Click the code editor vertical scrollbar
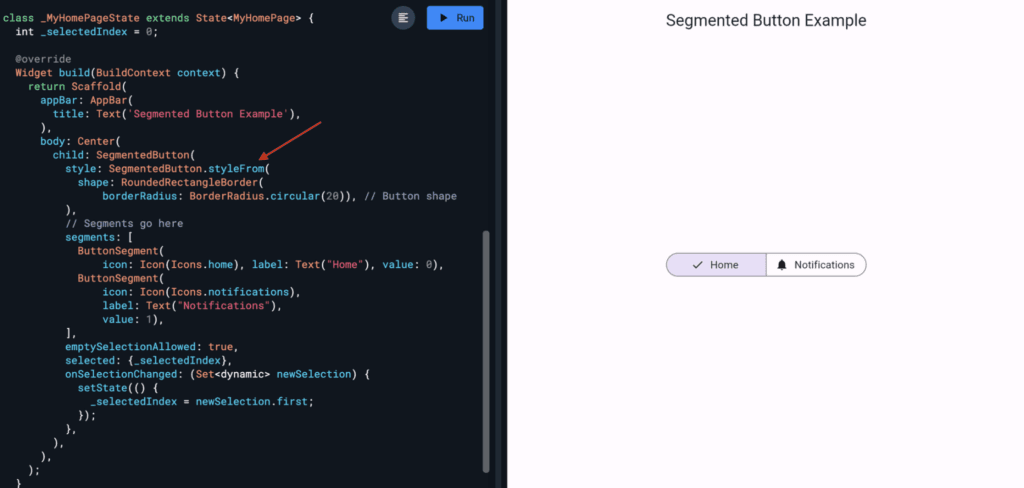 click(x=487, y=350)
